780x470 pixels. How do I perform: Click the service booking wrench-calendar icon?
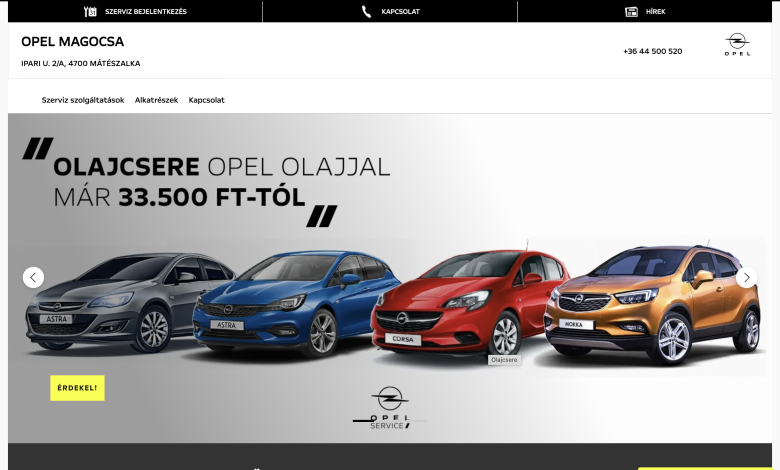[x=90, y=12]
